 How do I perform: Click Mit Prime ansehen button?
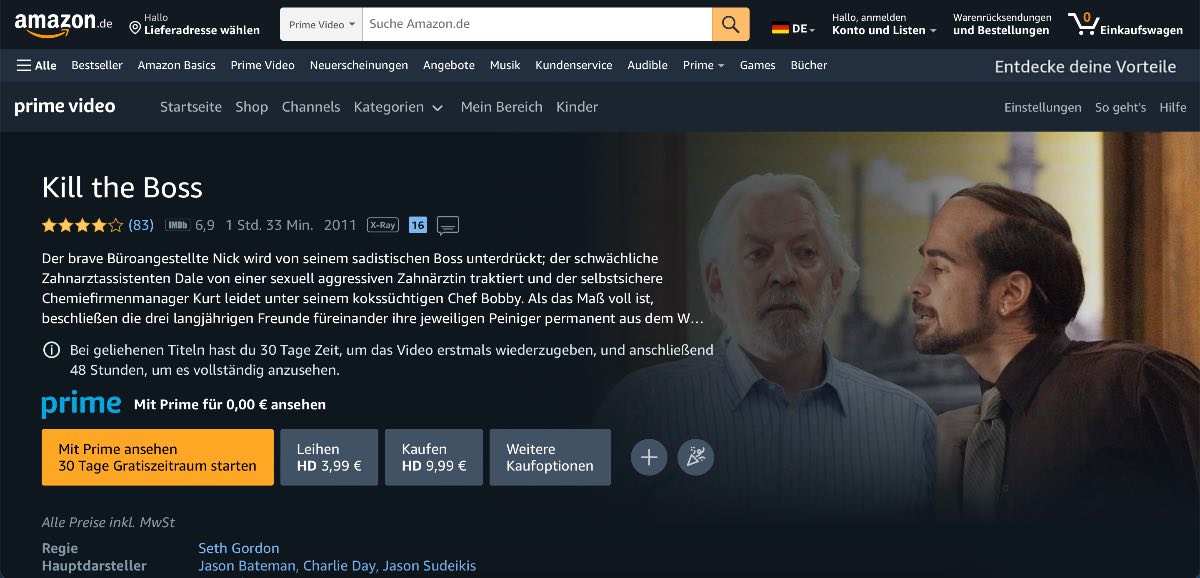158,457
